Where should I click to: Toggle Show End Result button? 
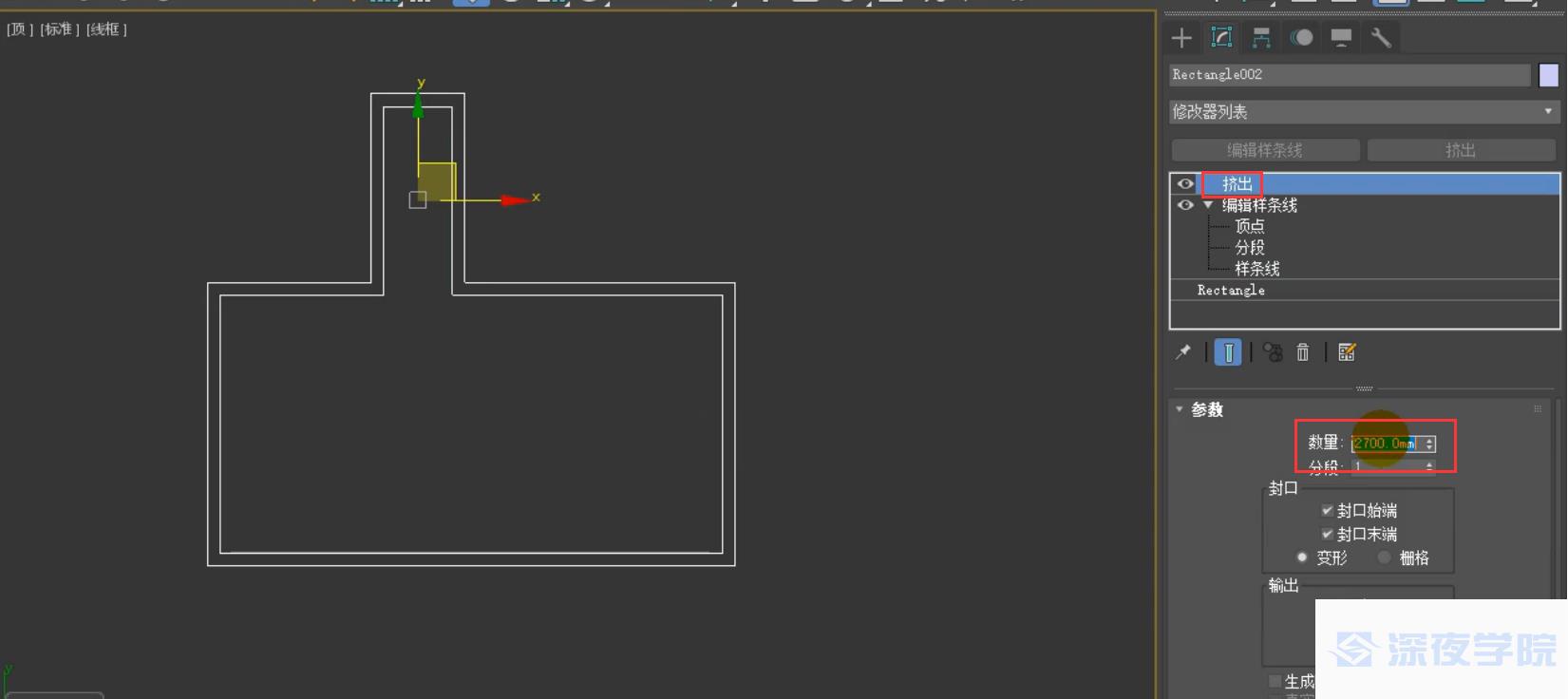tap(1228, 352)
